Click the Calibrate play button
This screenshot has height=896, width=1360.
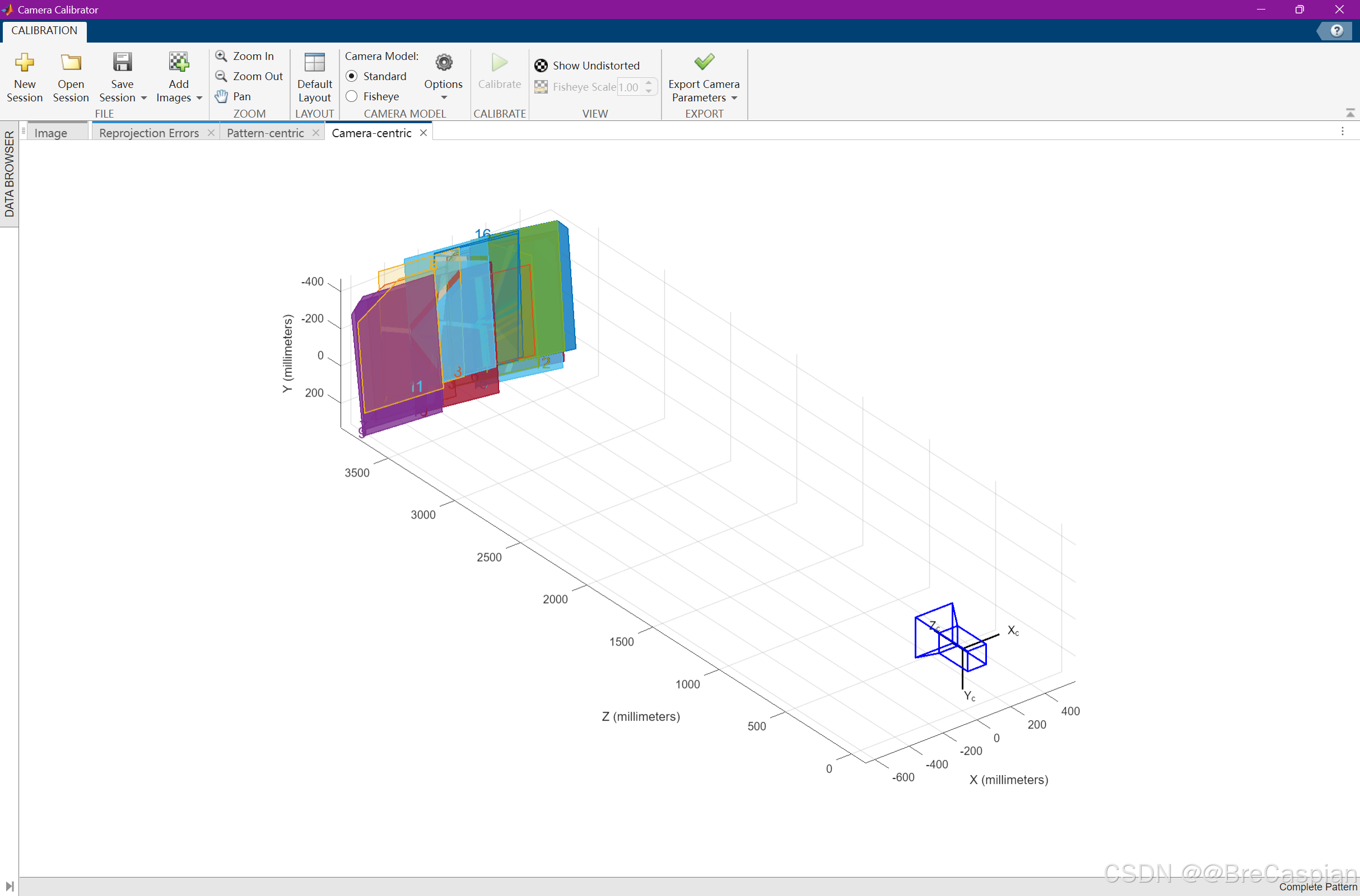pos(500,62)
